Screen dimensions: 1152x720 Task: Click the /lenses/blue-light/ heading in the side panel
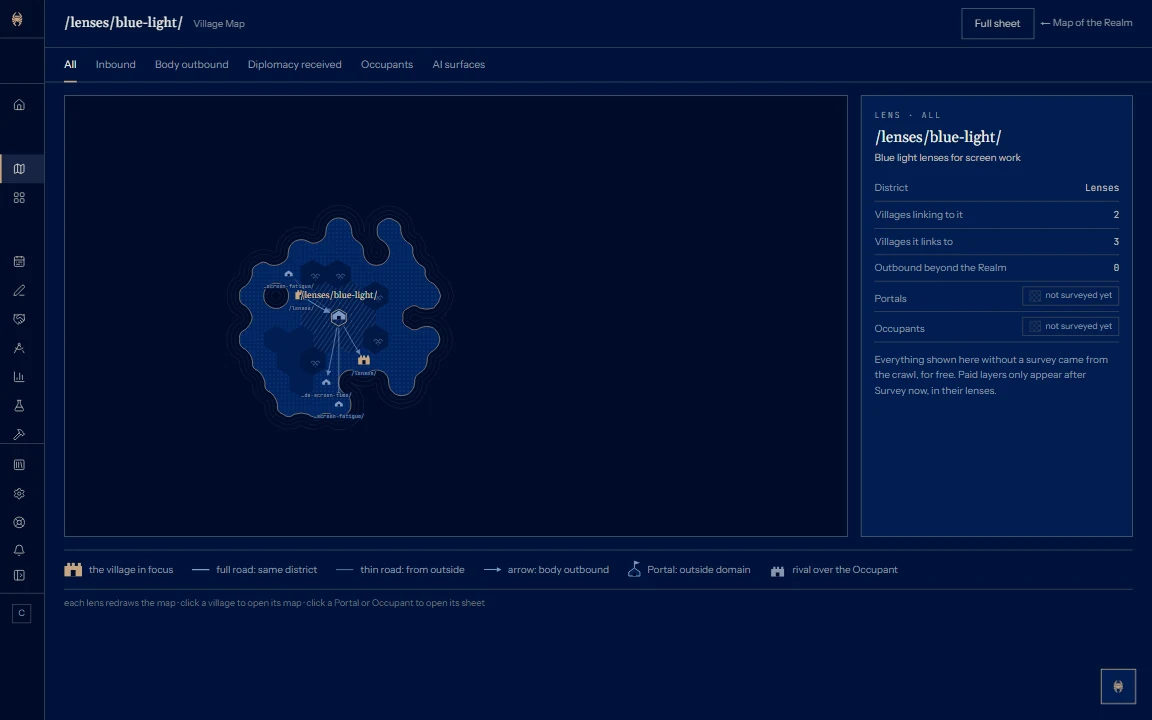coord(937,137)
